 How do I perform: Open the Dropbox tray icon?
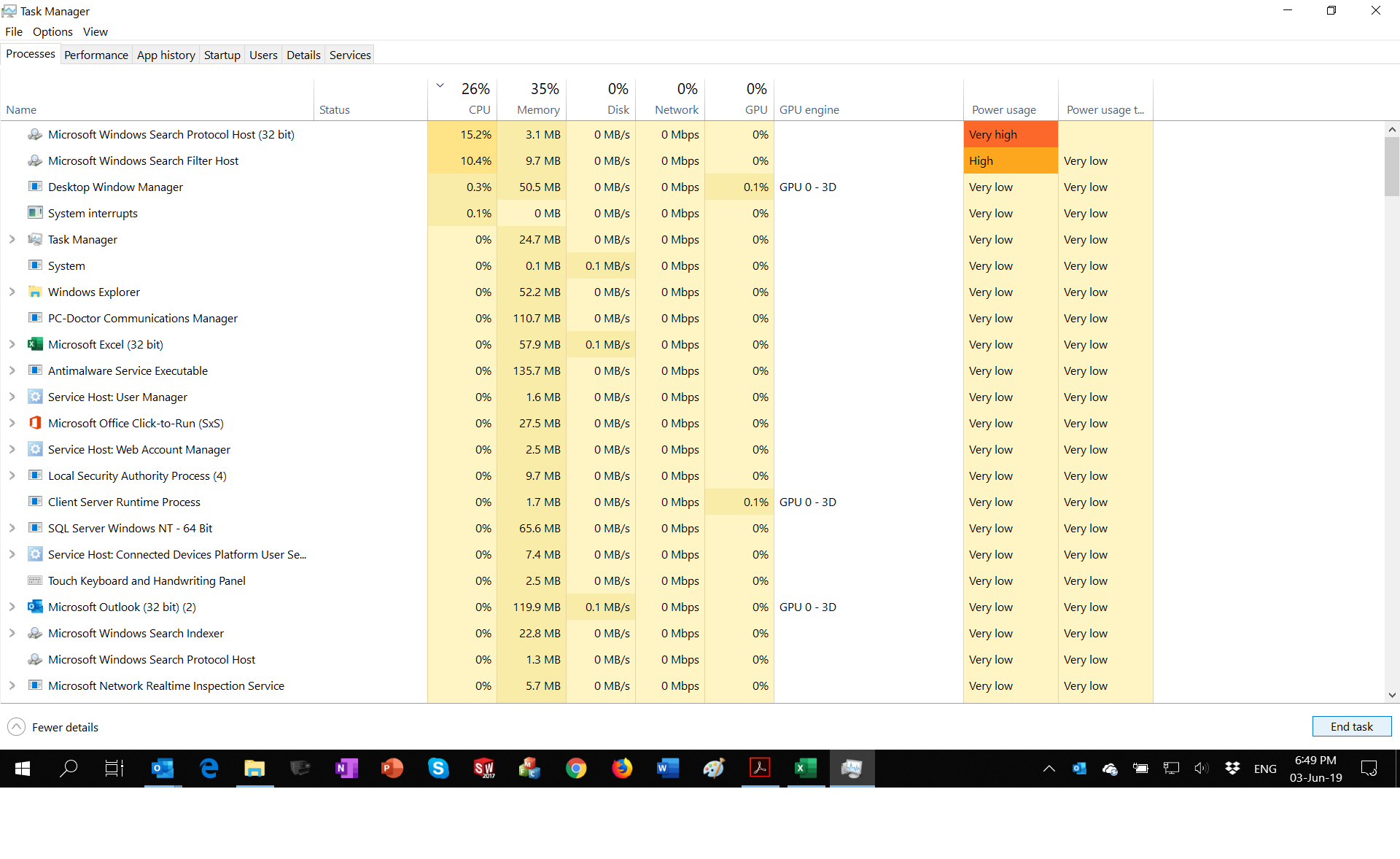click(1232, 768)
